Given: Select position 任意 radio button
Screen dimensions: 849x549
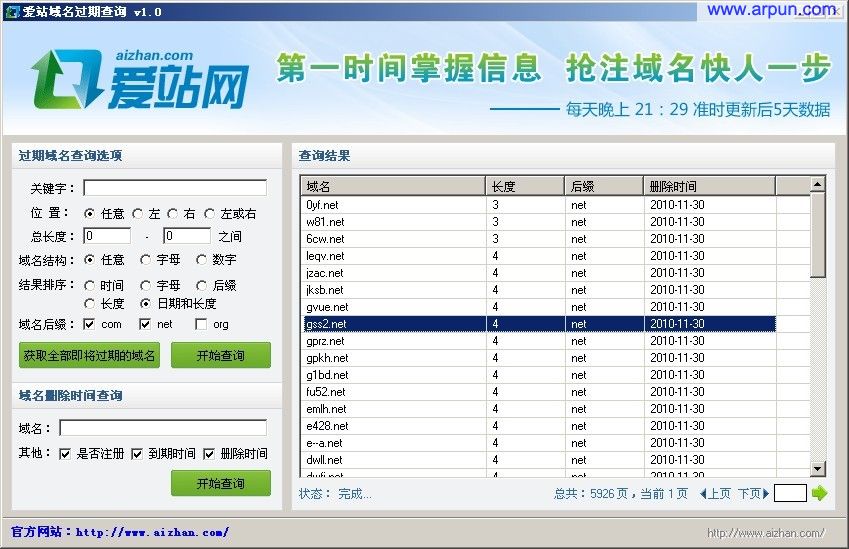Looking at the screenshot, I should tap(90, 213).
